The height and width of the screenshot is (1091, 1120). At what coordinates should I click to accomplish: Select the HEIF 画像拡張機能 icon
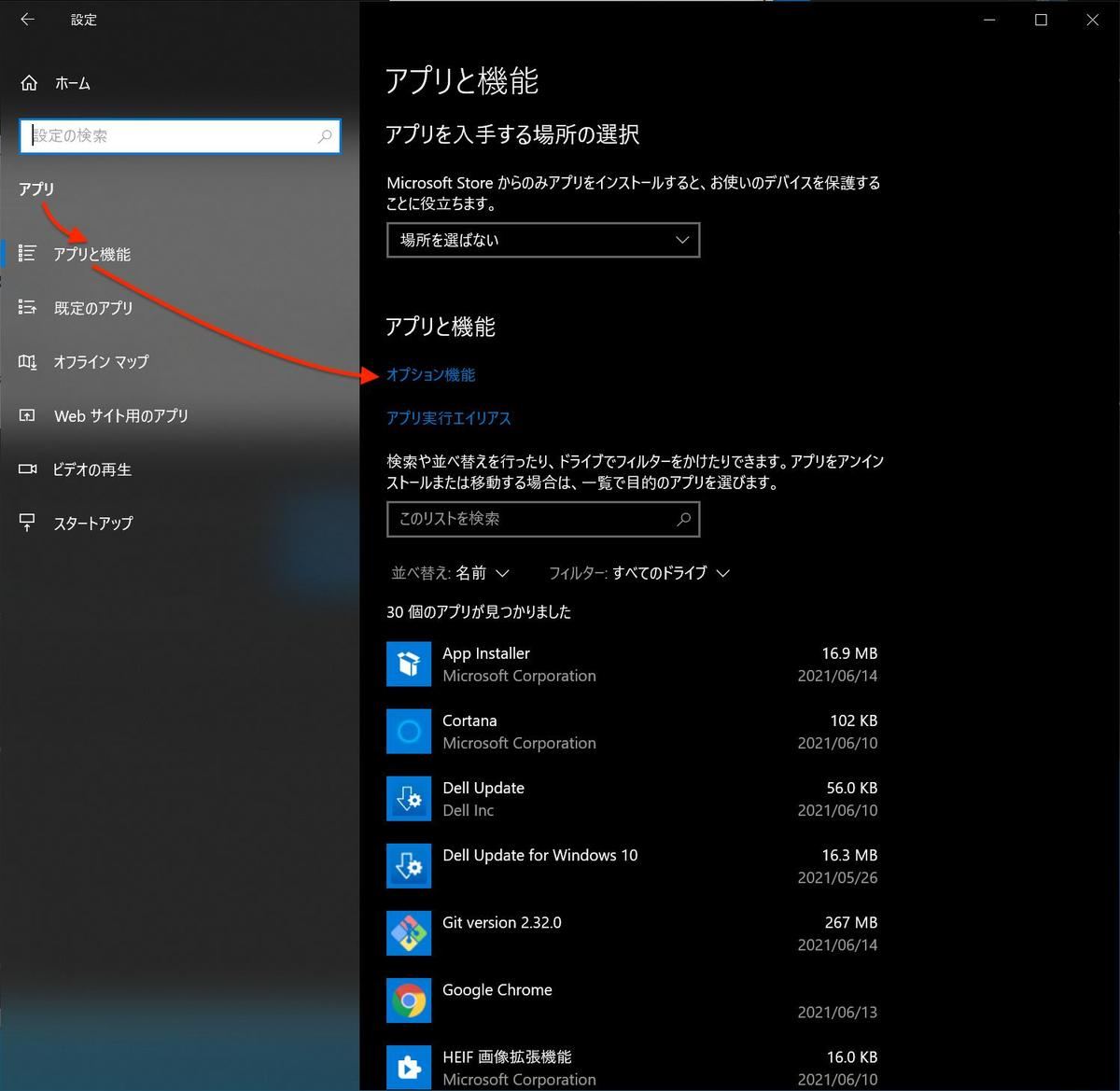(x=409, y=1067)
